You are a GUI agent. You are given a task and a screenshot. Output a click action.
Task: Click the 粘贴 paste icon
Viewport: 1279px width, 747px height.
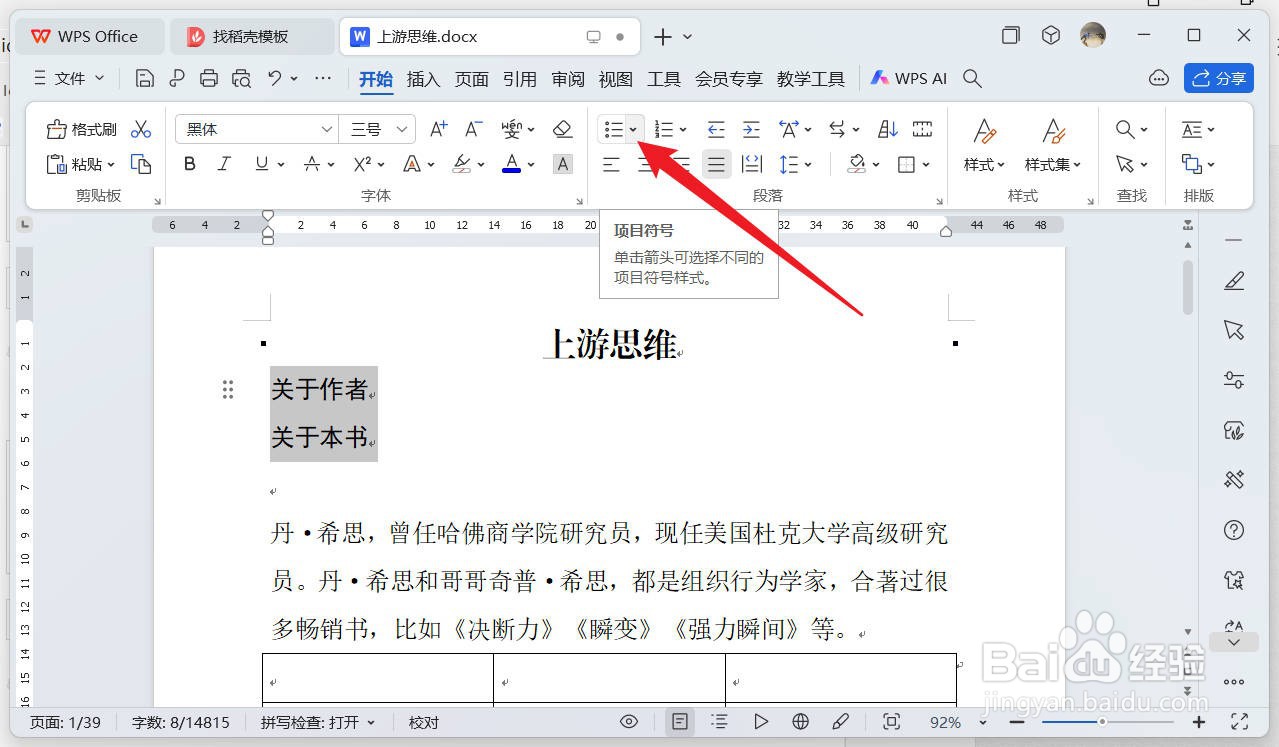click(57, 164)
